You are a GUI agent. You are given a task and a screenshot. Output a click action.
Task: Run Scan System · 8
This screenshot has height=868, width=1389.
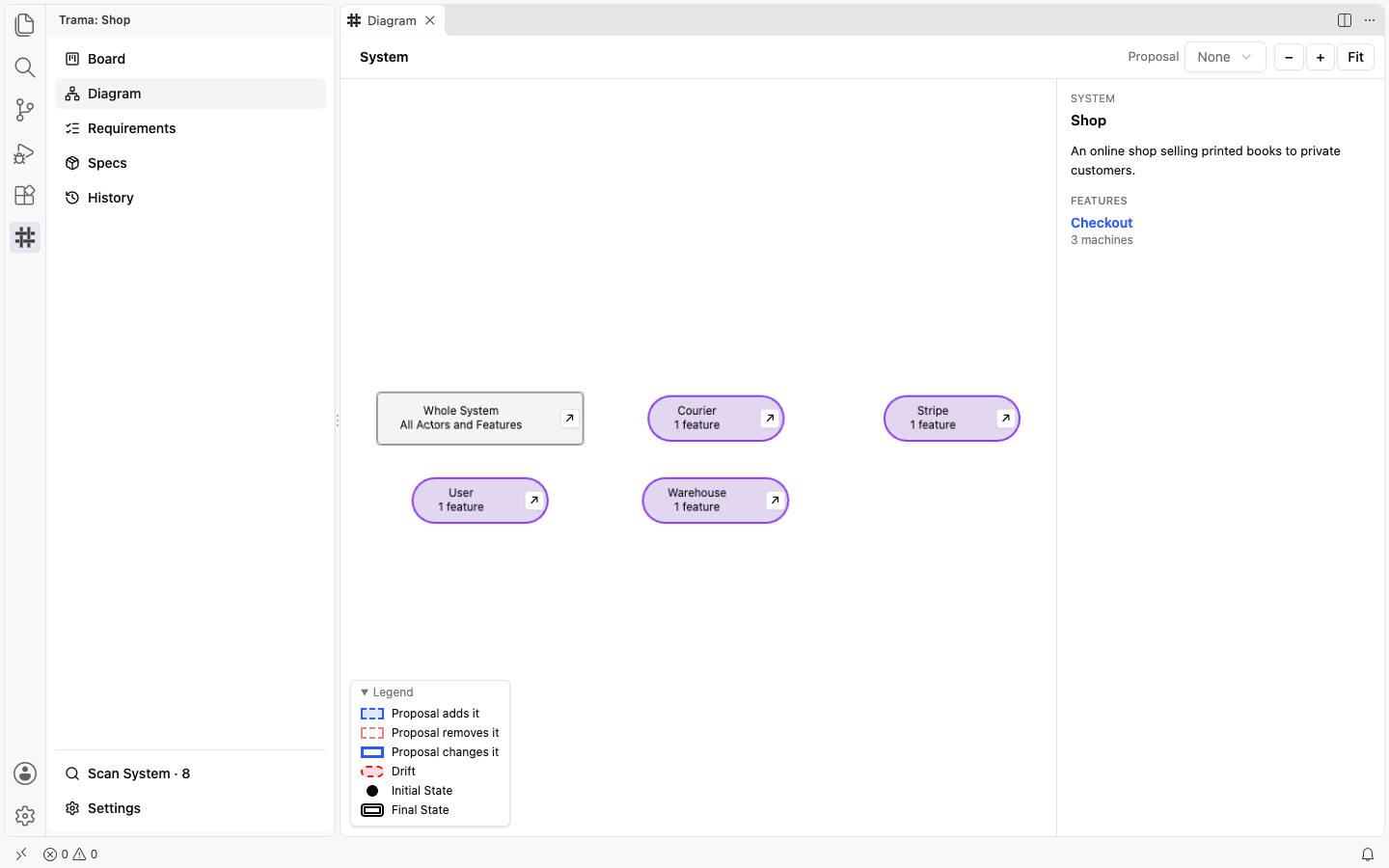point(191,773)
